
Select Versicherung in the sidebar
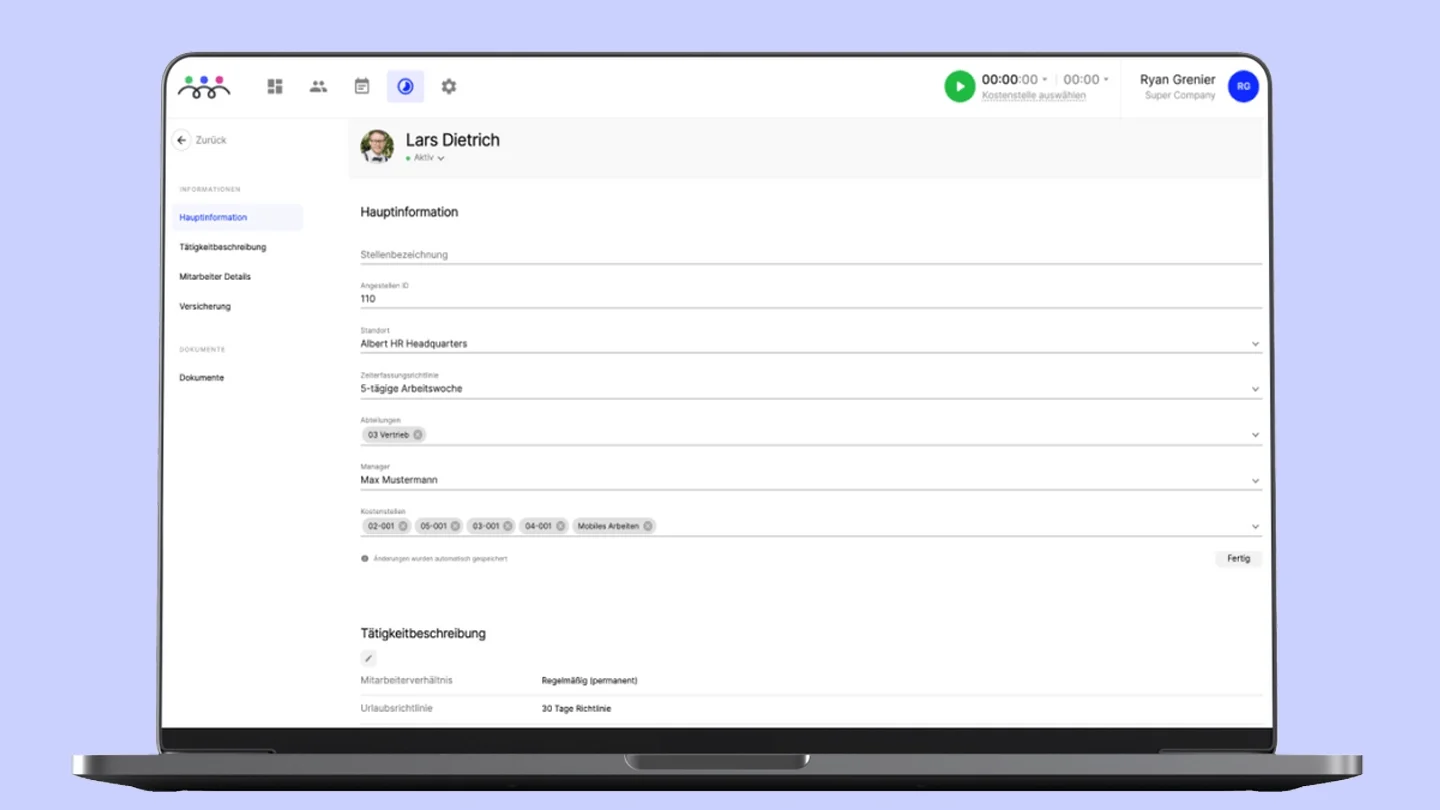click(x=205, y=306)
